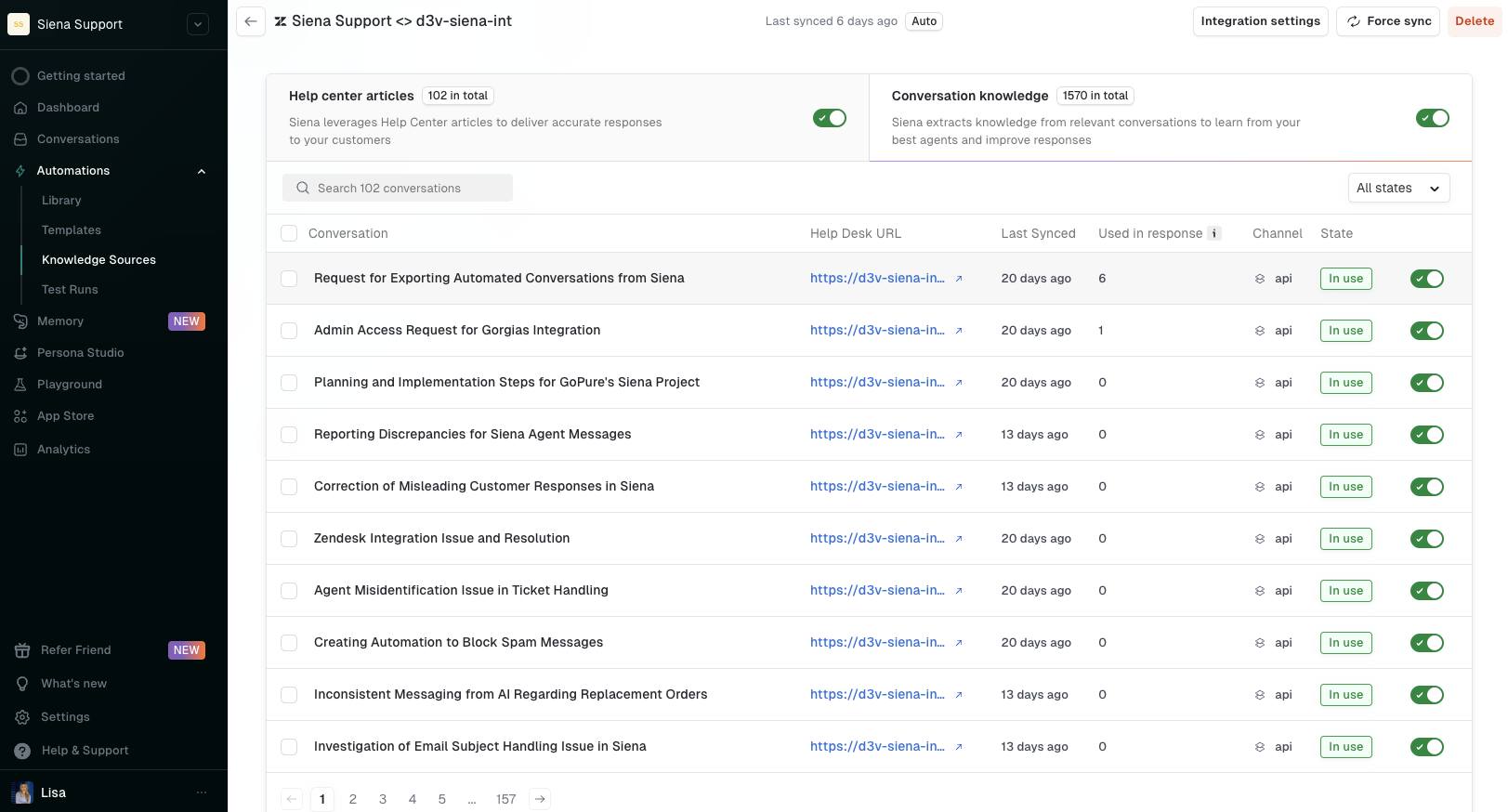Click the back arrow button
Screen dimensions: 1508x812
pyautogui.click(x=251, y=21)
